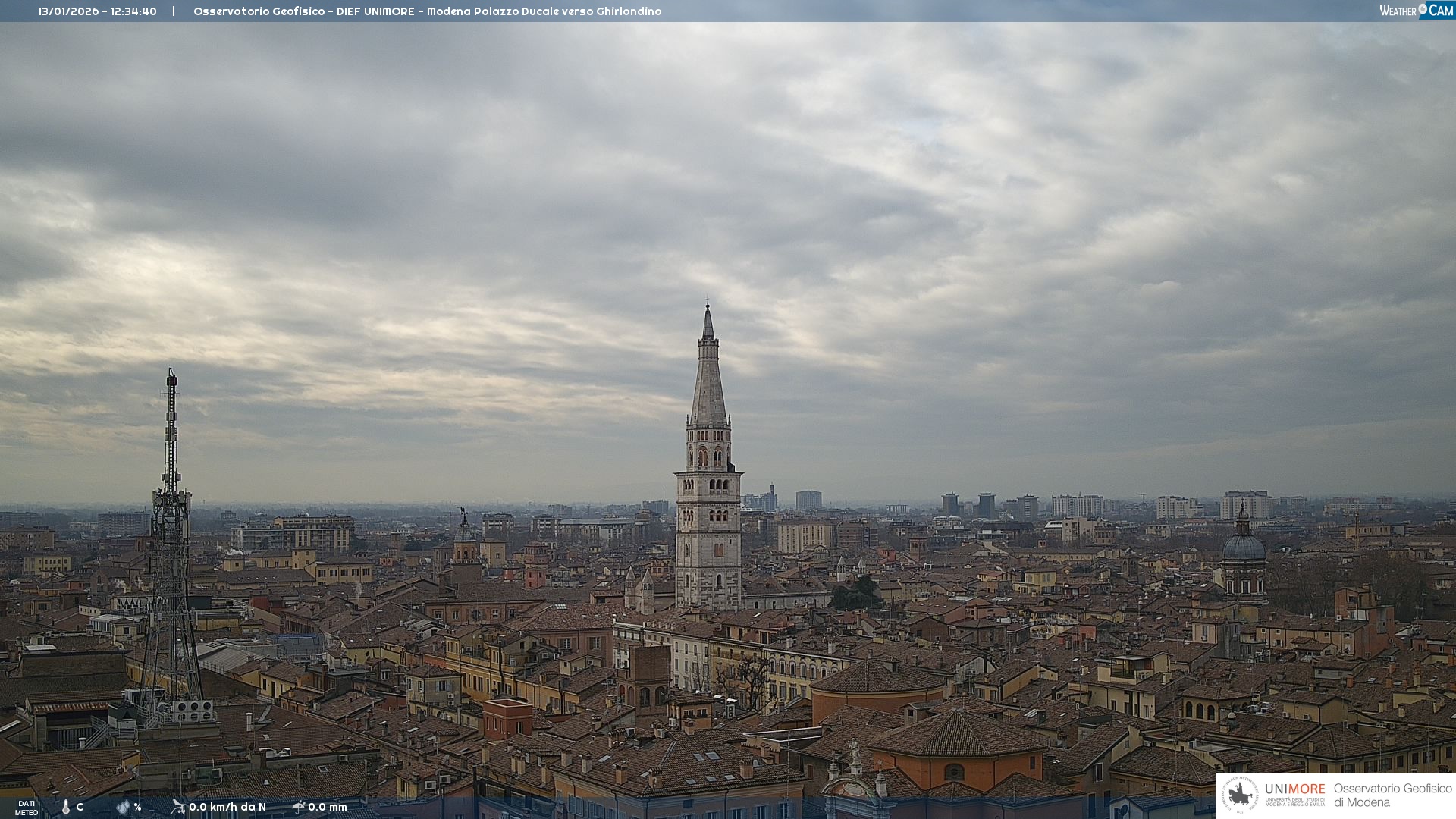1456x819 pixels.
Task: Click Osservatorio Geofisico di Modena label
Action: point(1392,795)
